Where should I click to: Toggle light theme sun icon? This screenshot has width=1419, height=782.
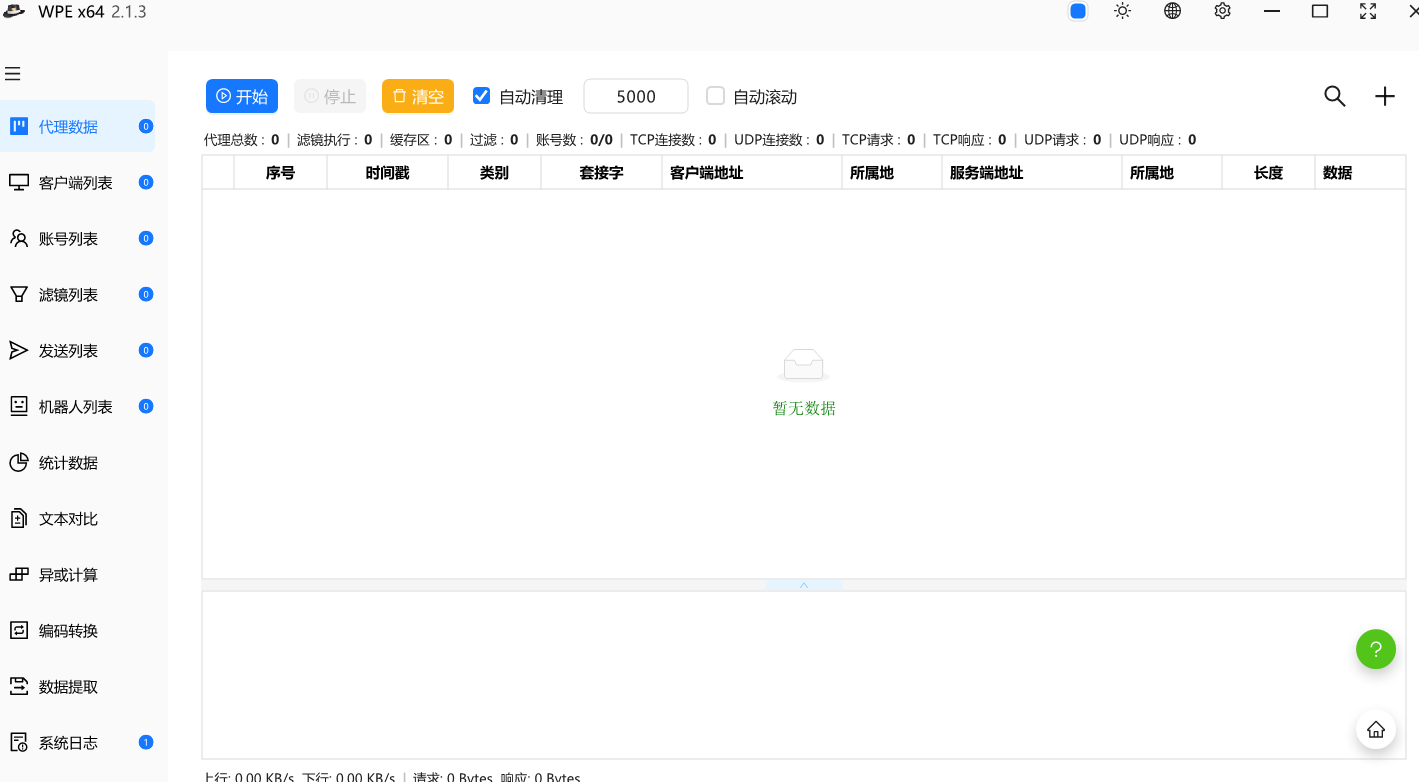coord(1123,11)
